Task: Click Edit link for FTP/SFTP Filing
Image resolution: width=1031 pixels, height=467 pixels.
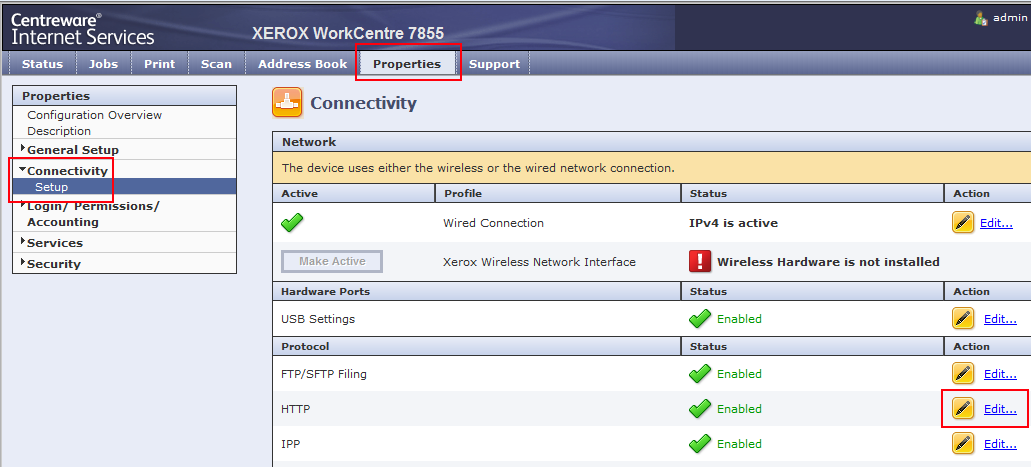Action: point(1000,374)
